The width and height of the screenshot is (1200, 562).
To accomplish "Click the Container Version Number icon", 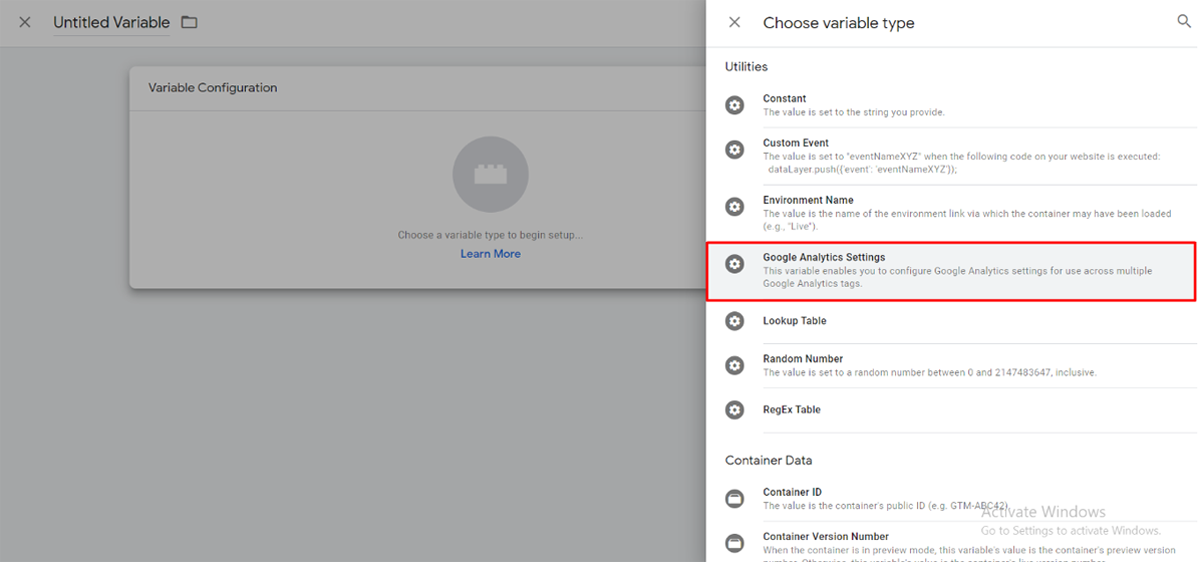I will tap(735, 543).
